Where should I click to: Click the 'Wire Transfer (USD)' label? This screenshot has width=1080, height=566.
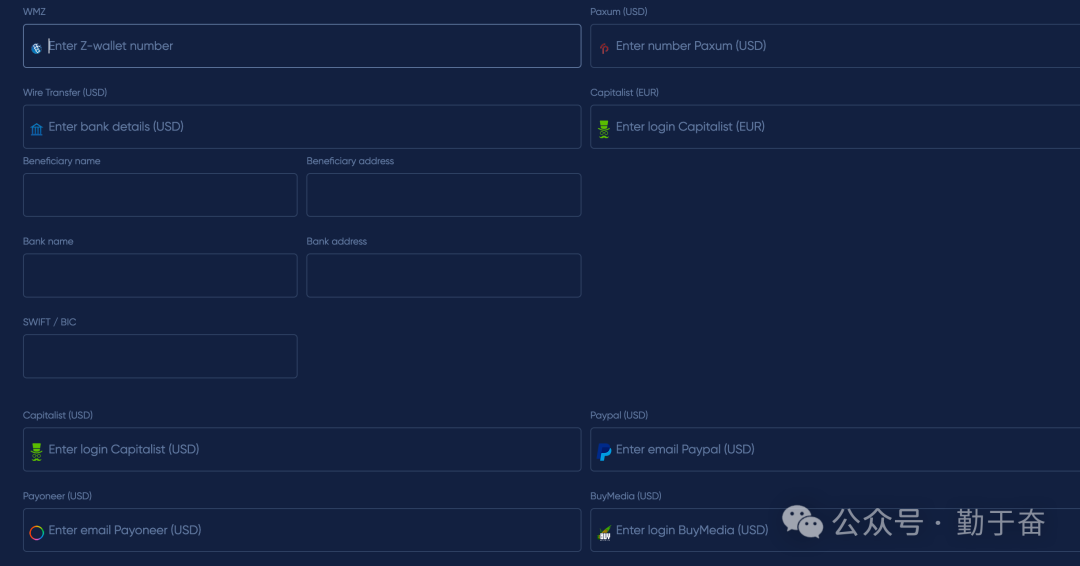coord(65,92)
